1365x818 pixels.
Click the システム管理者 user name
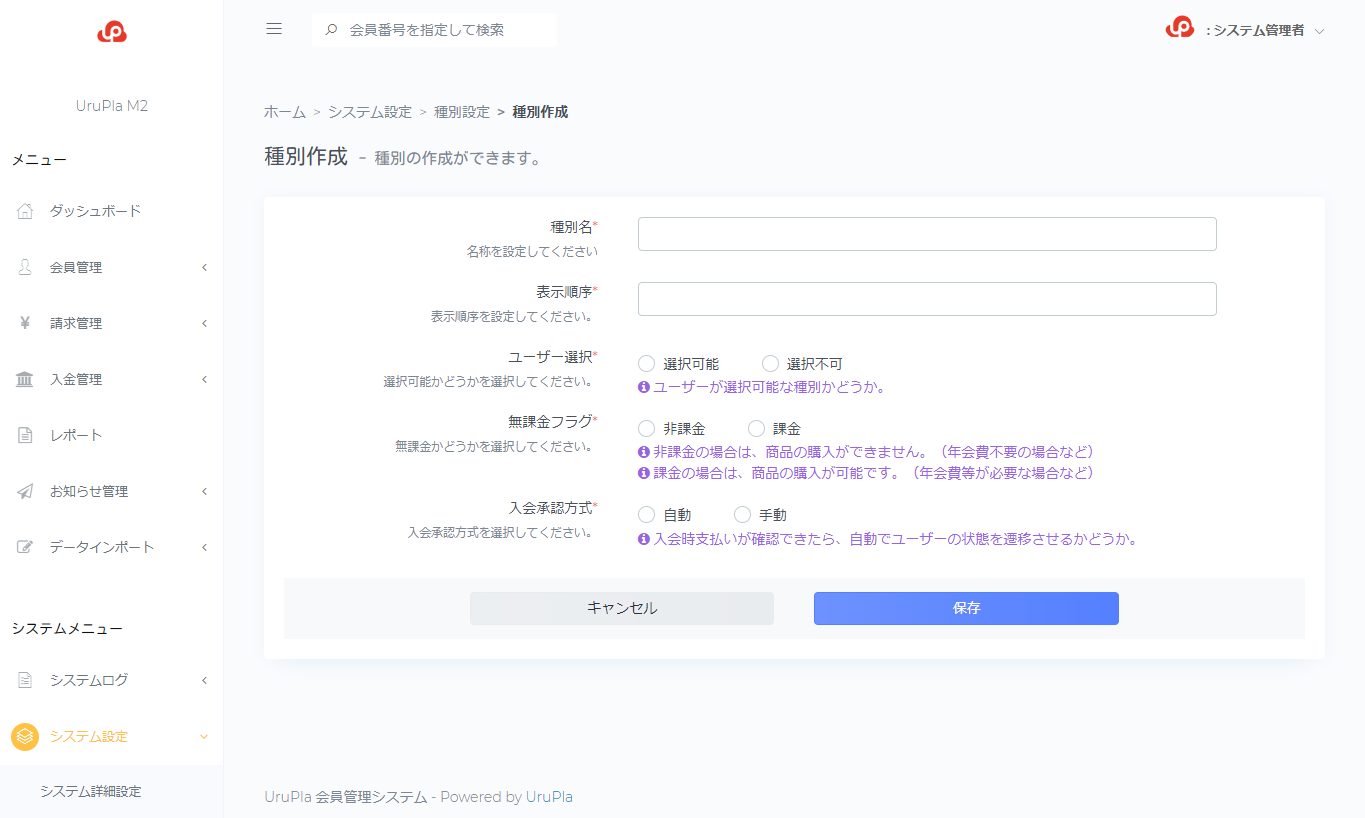[x=1259, y=31]
